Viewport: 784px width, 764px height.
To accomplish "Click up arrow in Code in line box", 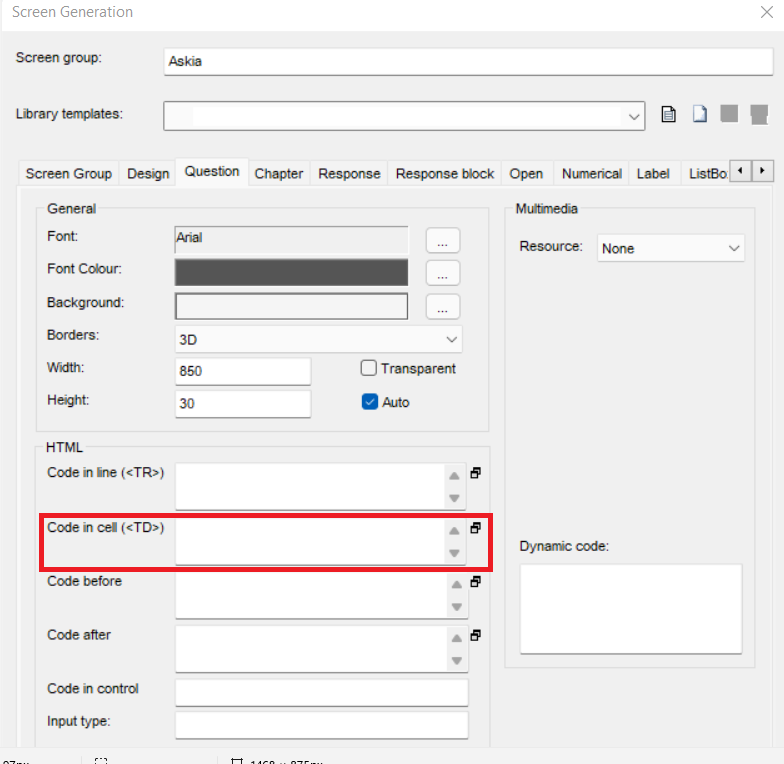I will point(454,476).
